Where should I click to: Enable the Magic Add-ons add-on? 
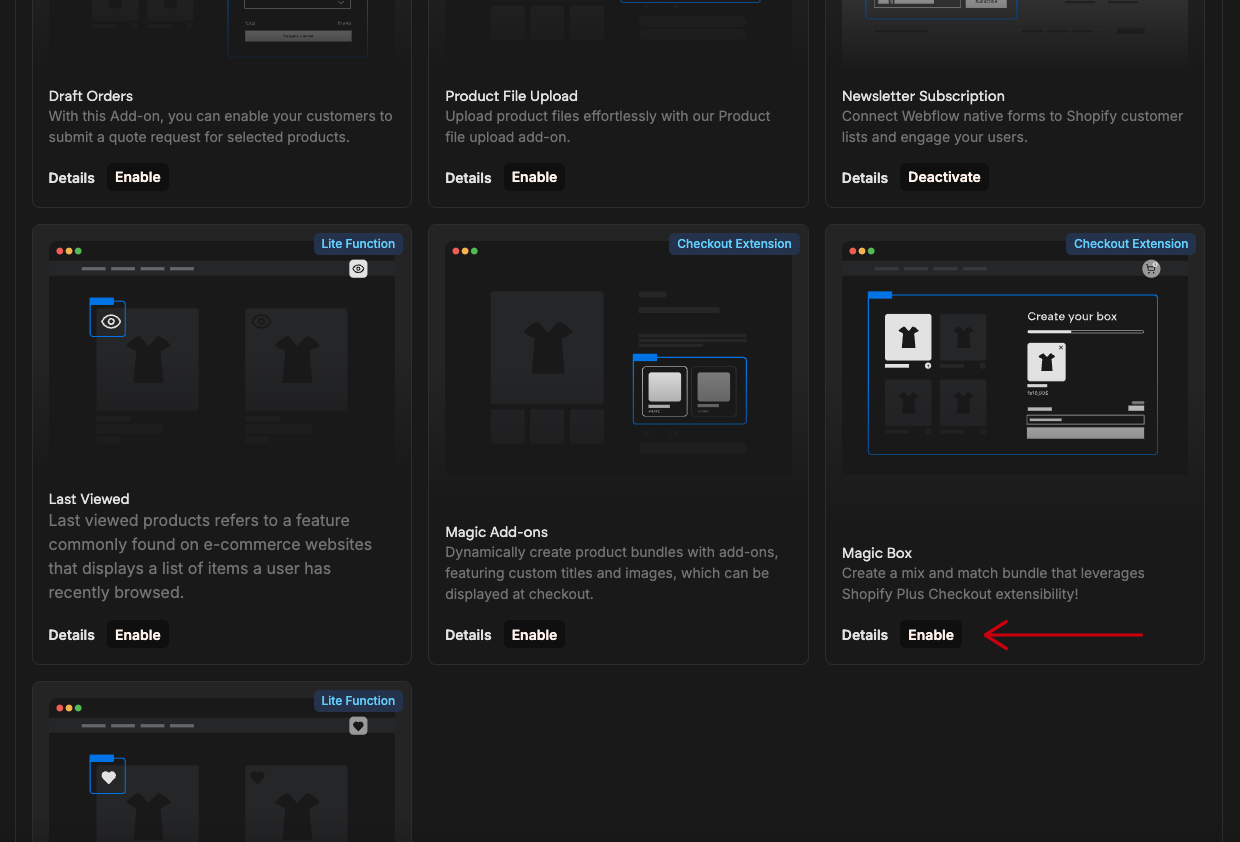click(x=534, y=635)
